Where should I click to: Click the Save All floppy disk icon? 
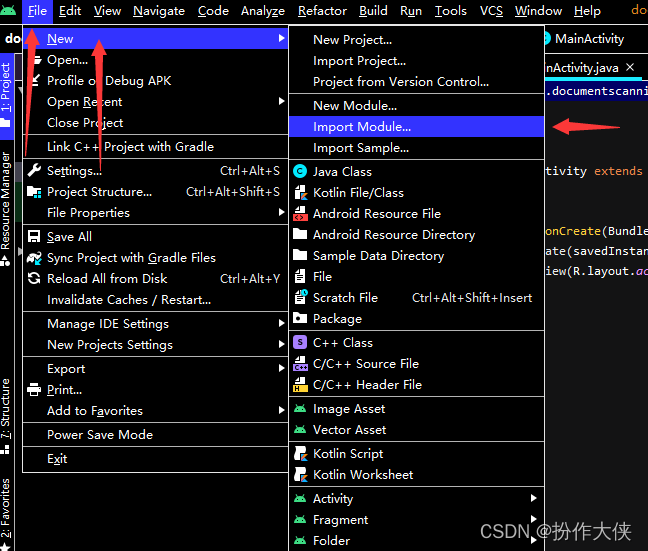point(34,236)
